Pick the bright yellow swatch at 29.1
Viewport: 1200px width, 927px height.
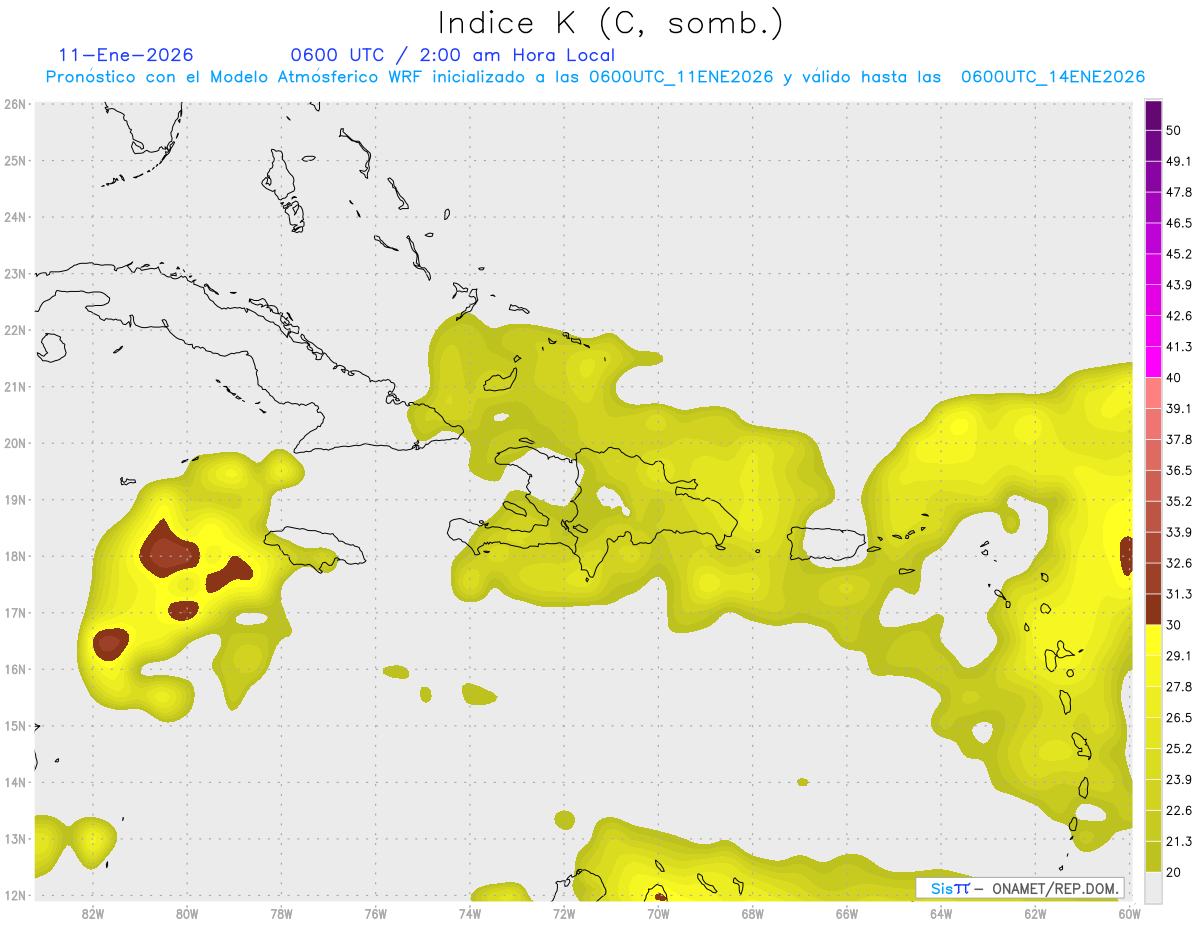[x=1153, y=641]
